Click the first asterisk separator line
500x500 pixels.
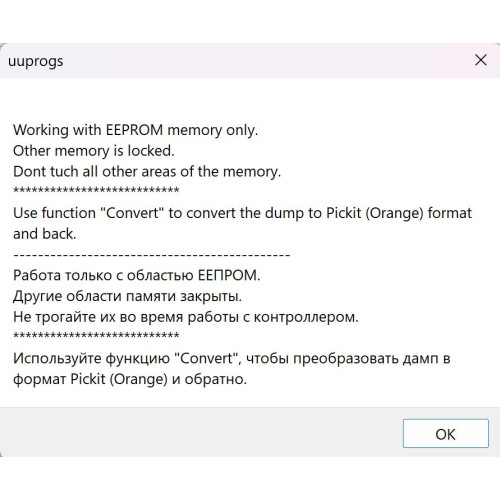[96, 191]
